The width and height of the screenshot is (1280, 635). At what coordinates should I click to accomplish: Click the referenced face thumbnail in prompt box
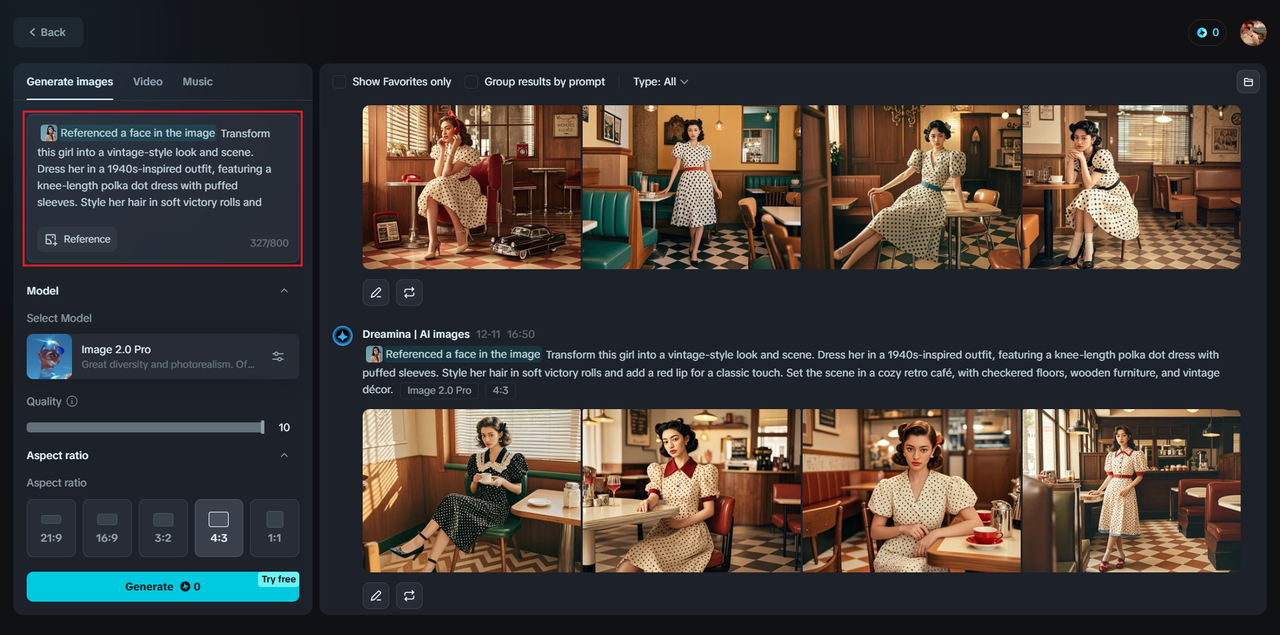pos(49,133)
